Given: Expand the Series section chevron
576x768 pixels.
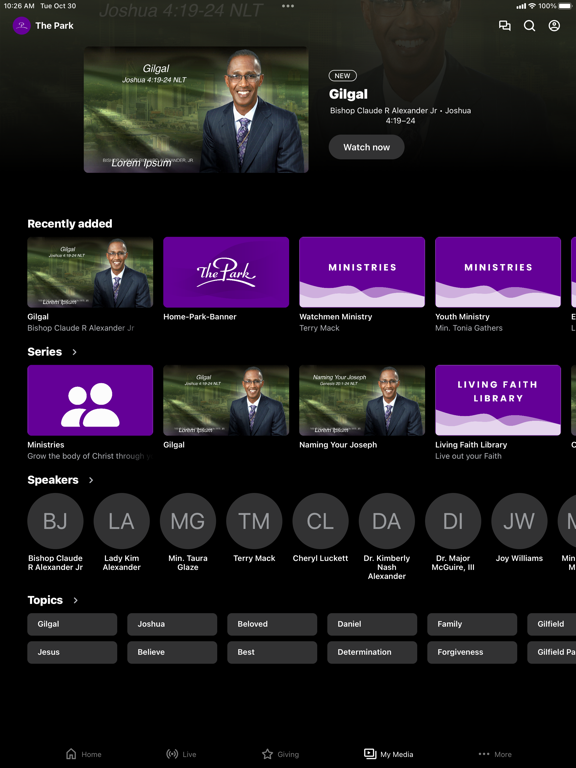Looking at the screenshot, I should tap(74, 352).
